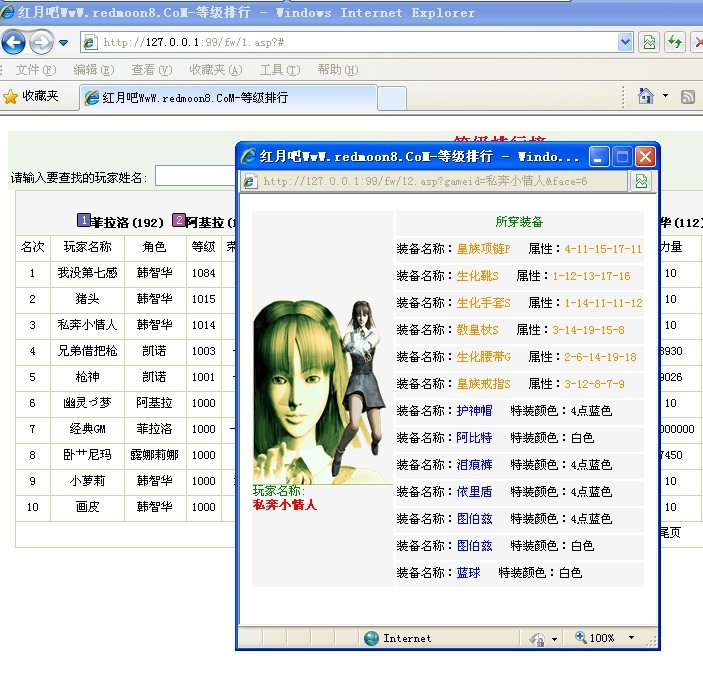
Task: Open the 收藏夹 favorites star button
Action: 32,97
